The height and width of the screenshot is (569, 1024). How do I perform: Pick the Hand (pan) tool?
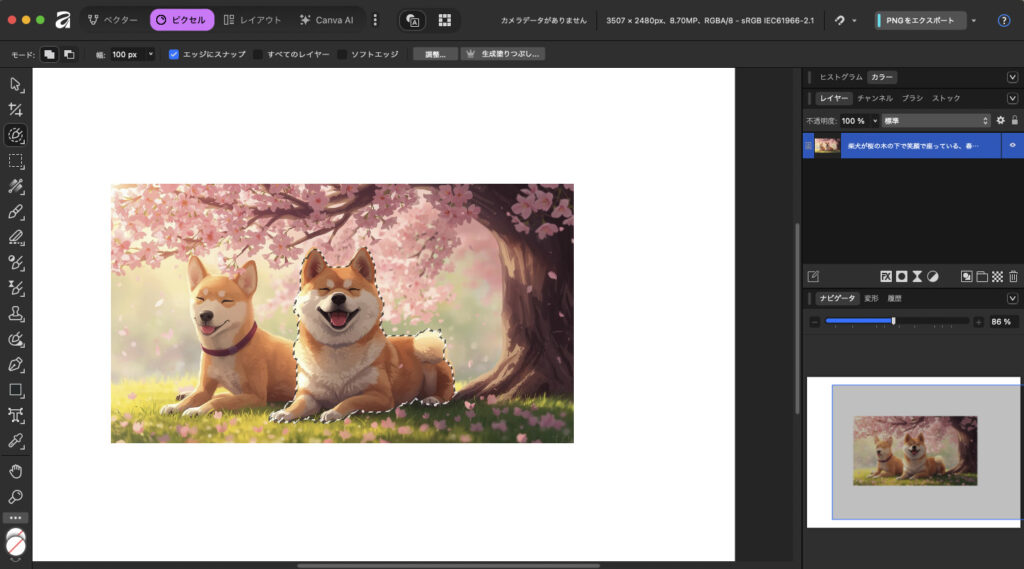(x=15, y=471)
